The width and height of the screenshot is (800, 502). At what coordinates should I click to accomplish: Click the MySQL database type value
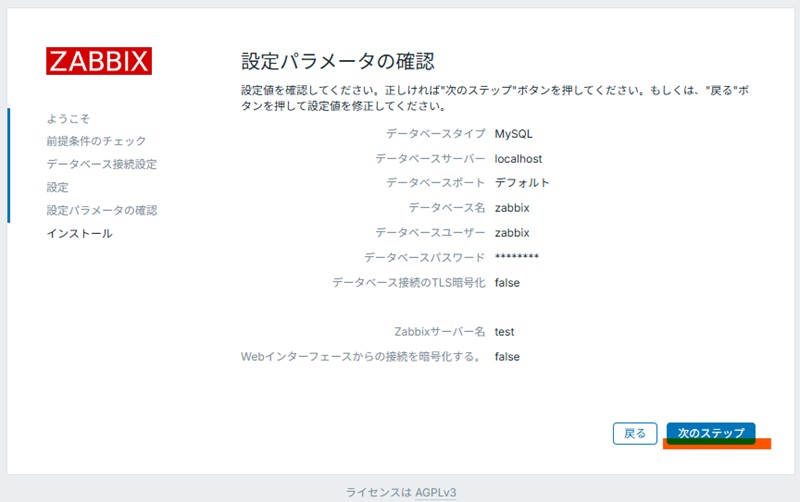513,134
